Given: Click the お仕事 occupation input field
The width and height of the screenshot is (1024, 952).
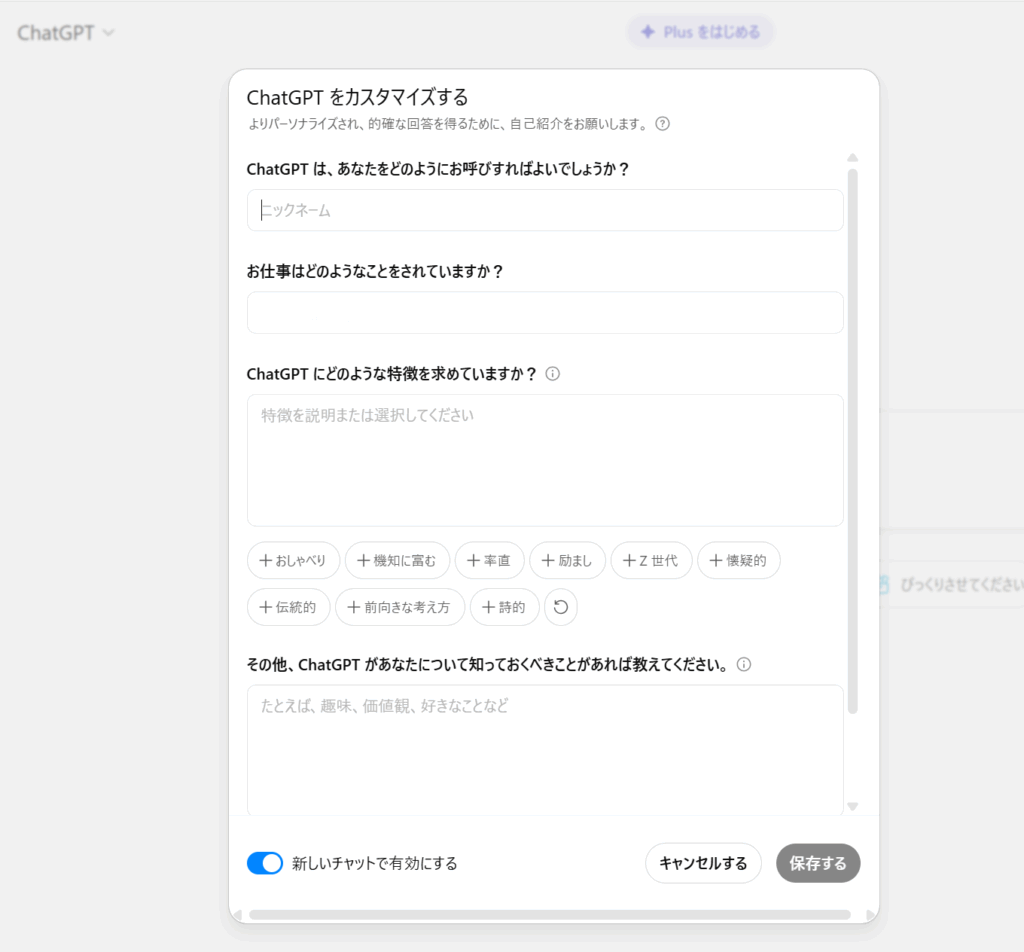Looking at the screenshot, I should 545,313.
